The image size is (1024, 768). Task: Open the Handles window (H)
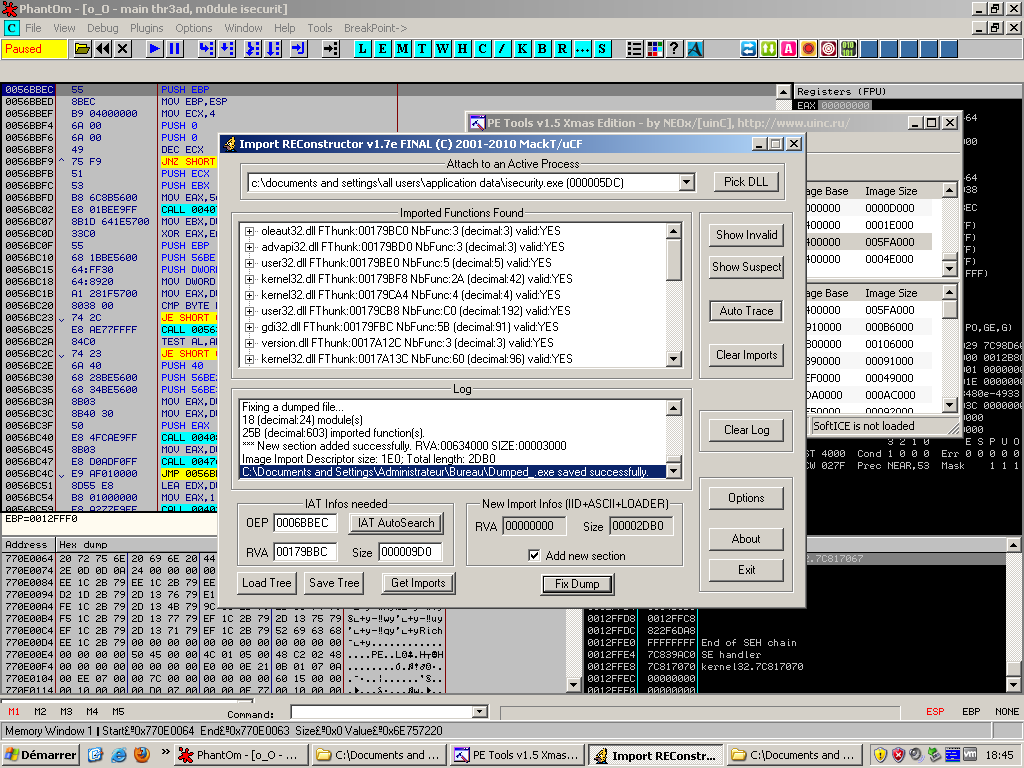(462, 49)
